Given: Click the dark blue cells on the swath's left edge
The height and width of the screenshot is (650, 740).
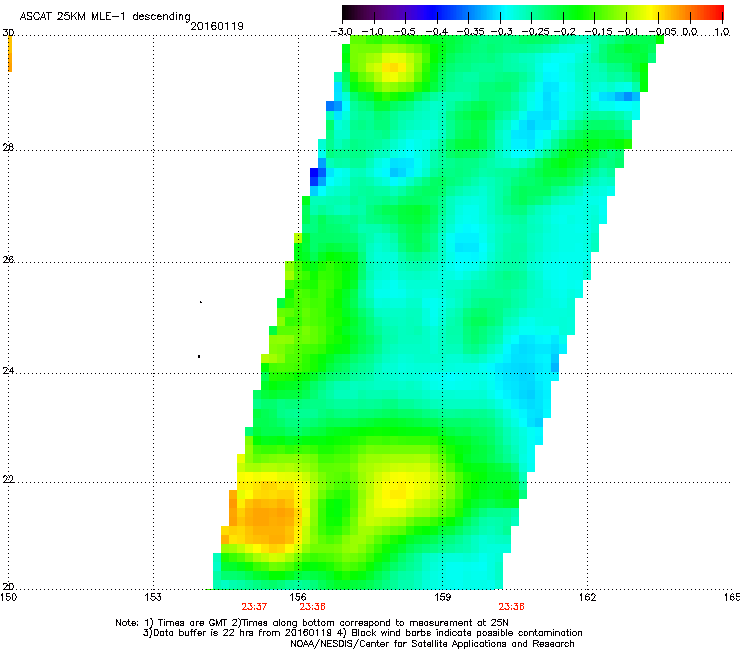Looking at the screenshot, I should (x=318, y=177).
